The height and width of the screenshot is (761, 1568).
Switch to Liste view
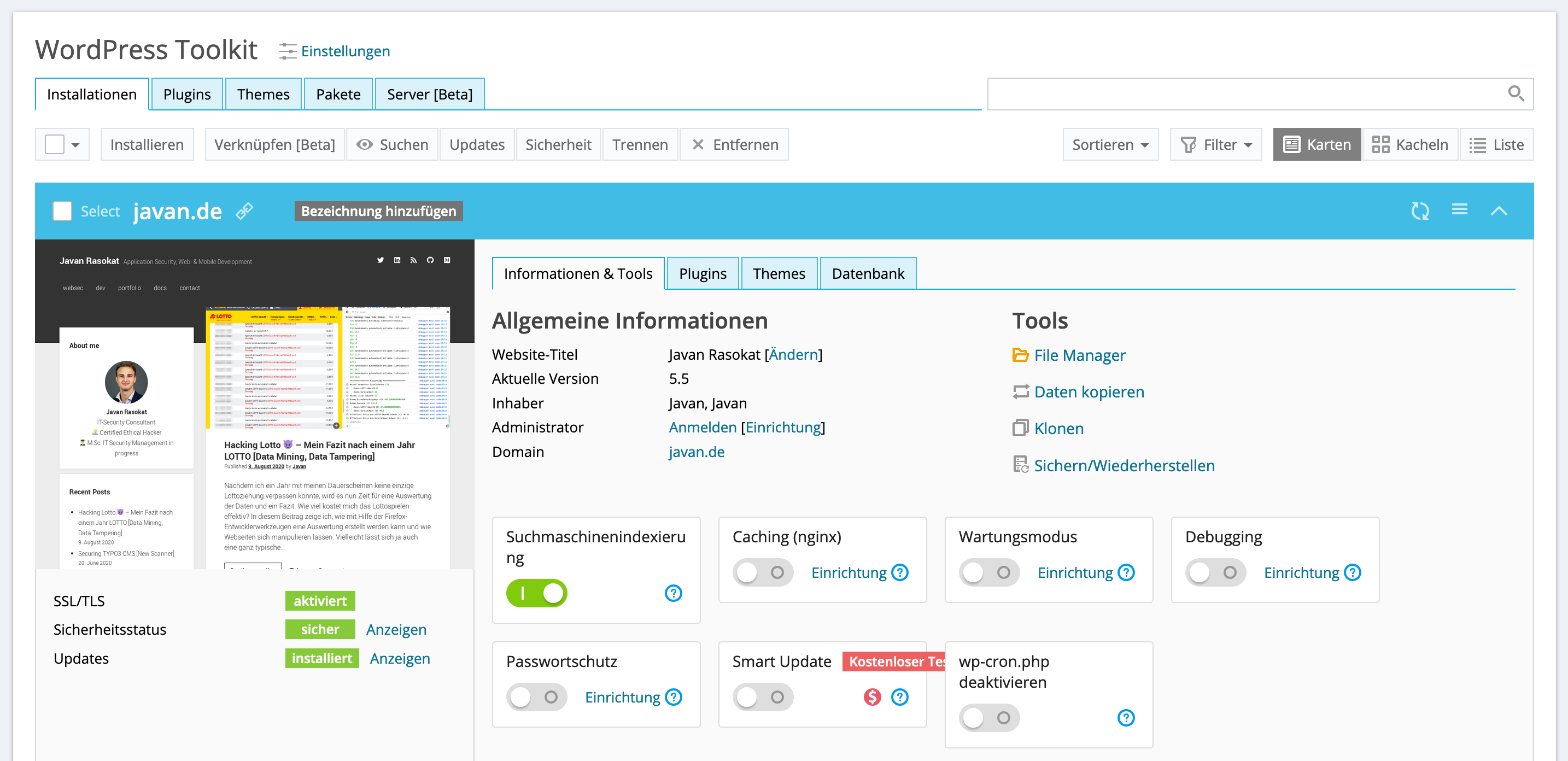pos(1496,144)
